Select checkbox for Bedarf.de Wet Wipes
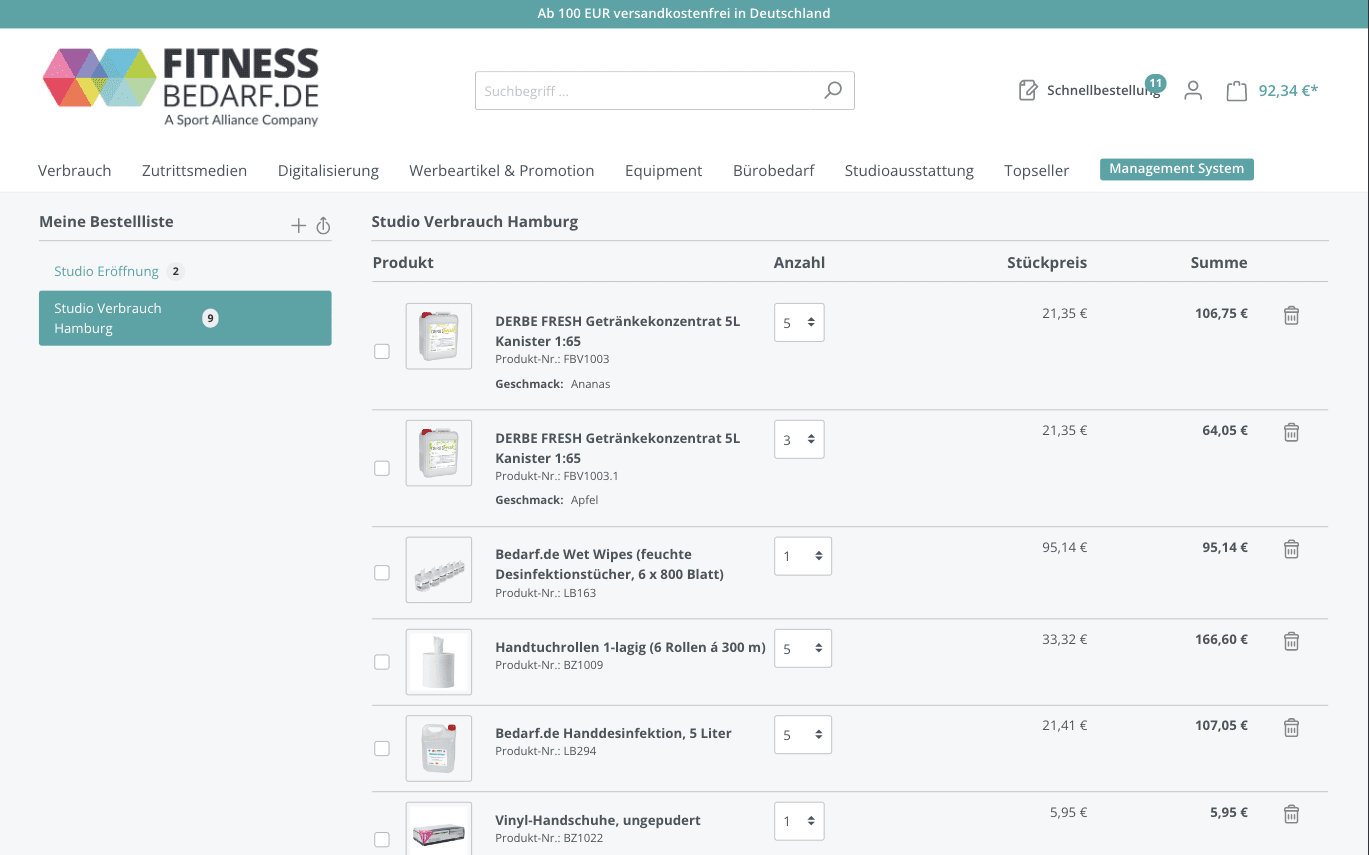Image resolution: width=1369 pixels, height=855 pixels. pyautogui.click(x=382, y=573)
